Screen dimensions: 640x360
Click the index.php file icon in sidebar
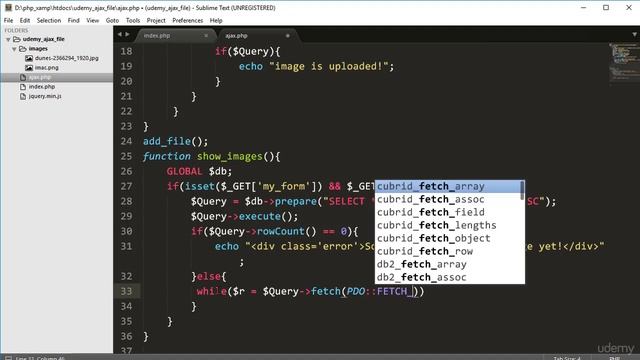[23, 87]
